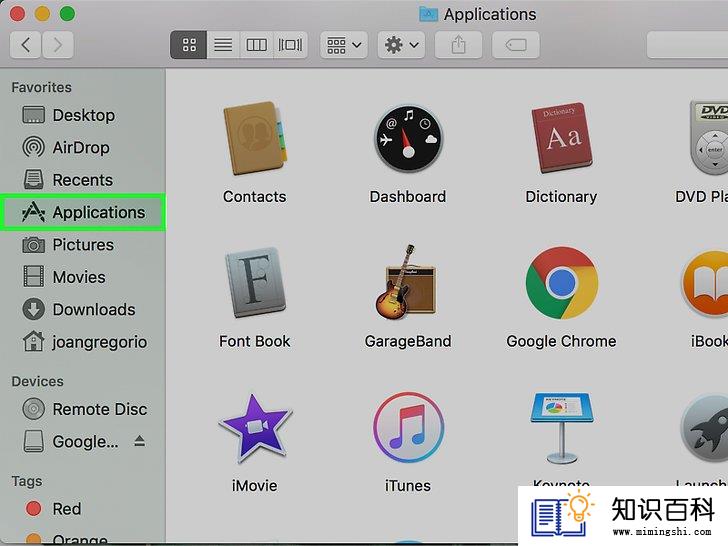
Task: Select Applications in the sidebar
Action: [83, 212]
